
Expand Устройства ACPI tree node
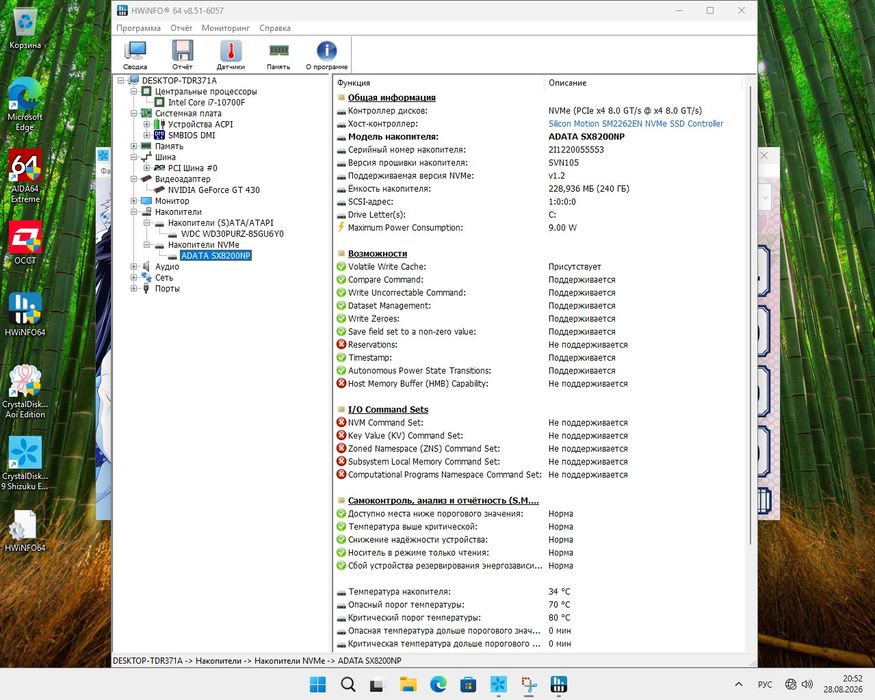point(147,124)
